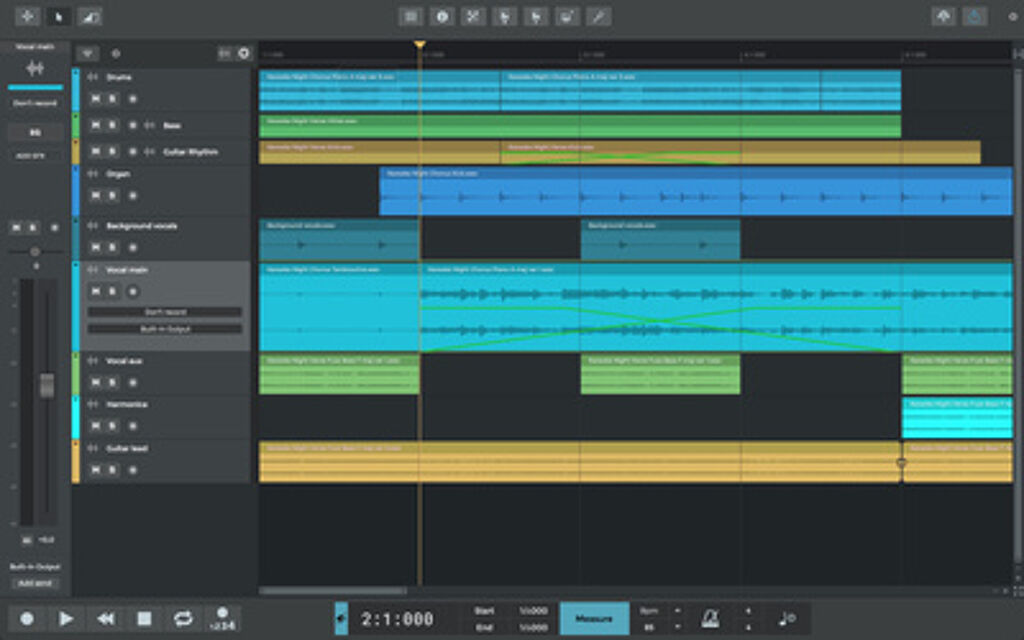
Task: Click the Measure button in the bottom bar
Action: pyautogui.click(x=594, y=619)
